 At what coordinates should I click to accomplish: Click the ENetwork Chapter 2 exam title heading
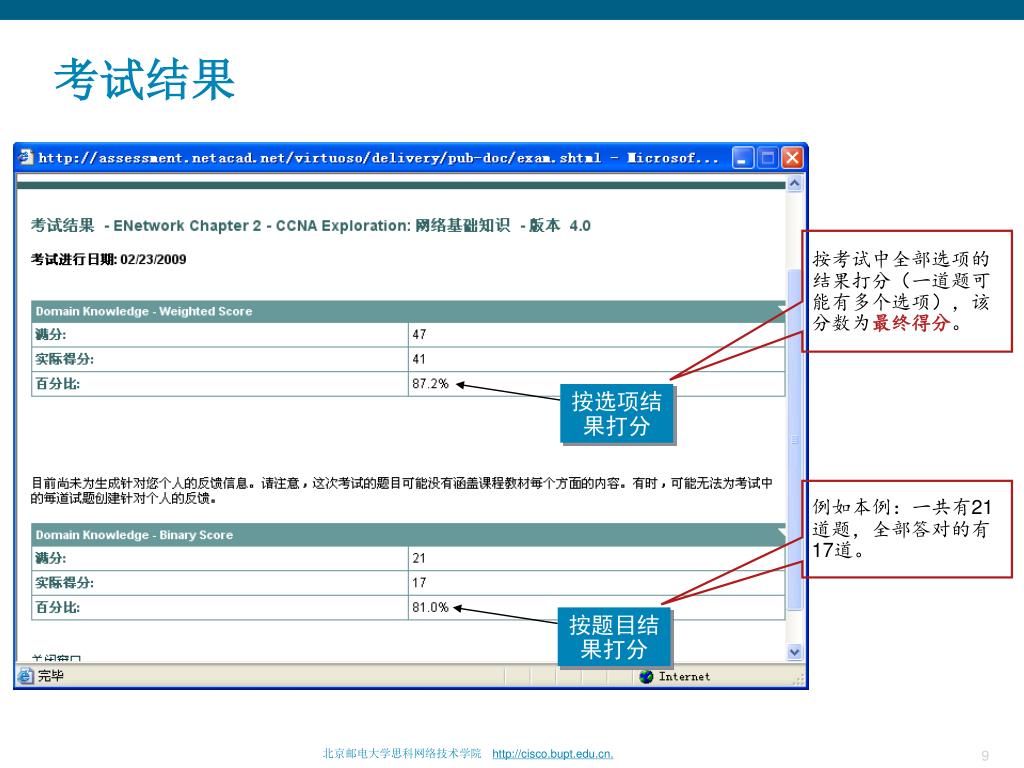[x=311, y=226]
